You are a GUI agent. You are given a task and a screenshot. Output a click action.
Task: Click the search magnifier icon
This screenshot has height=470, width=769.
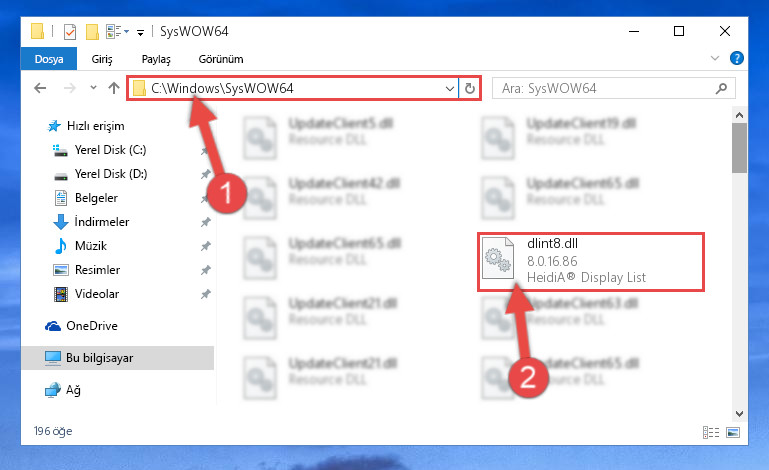click(721, 88)
